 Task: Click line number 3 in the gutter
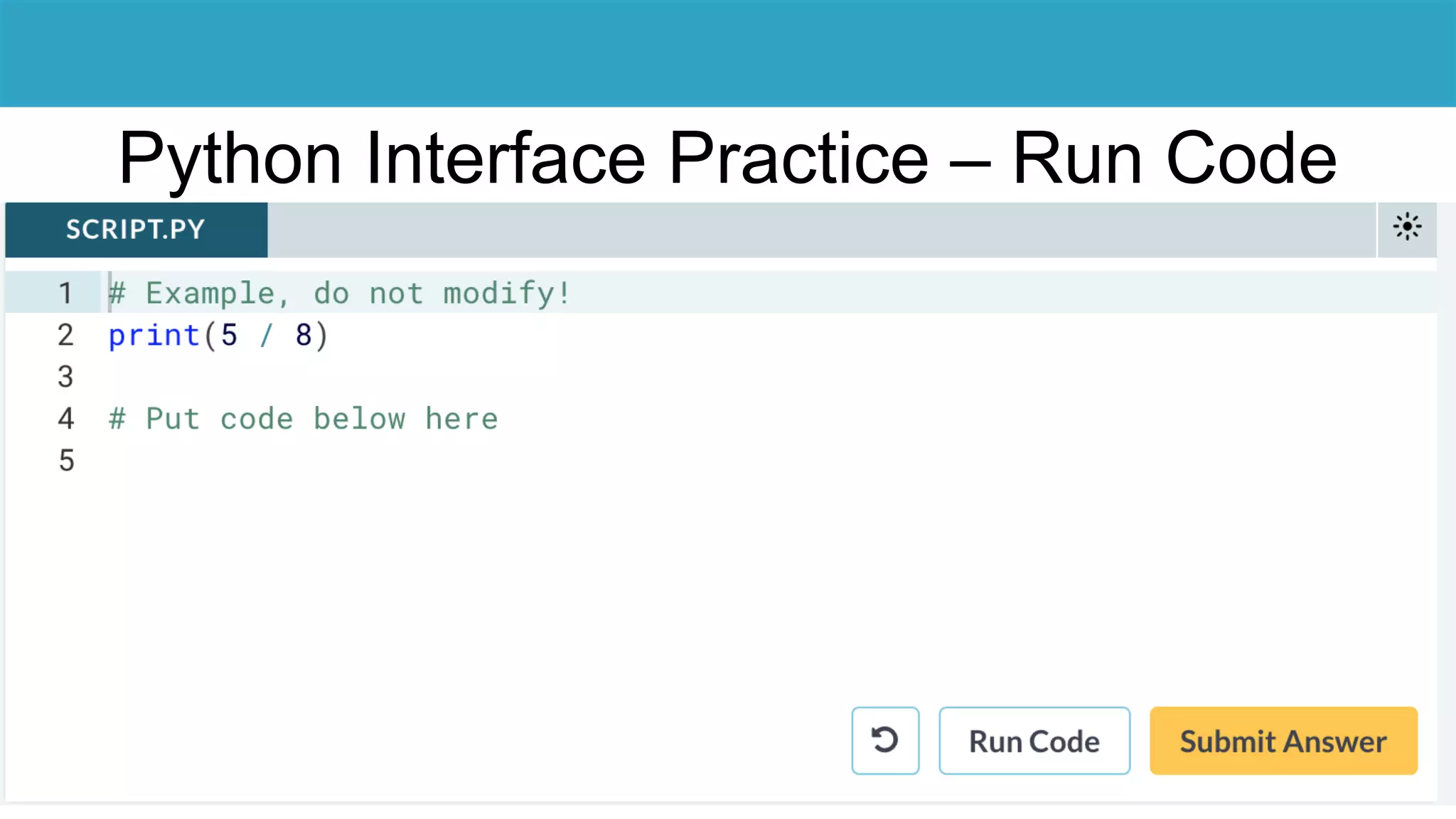pyautogui.click(x=65, y=377)
